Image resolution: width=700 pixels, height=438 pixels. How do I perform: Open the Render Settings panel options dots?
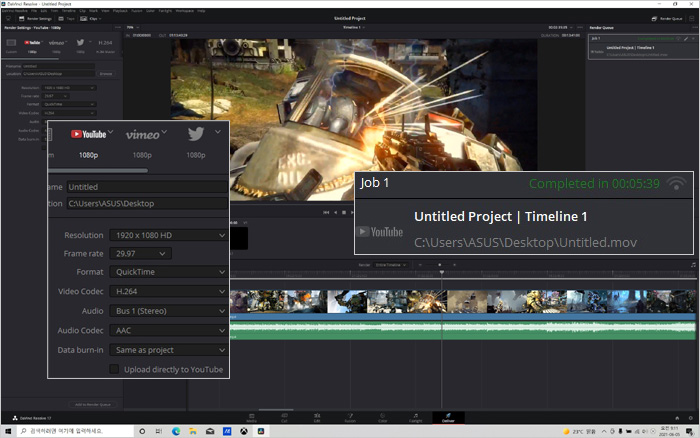pos(117,28)
